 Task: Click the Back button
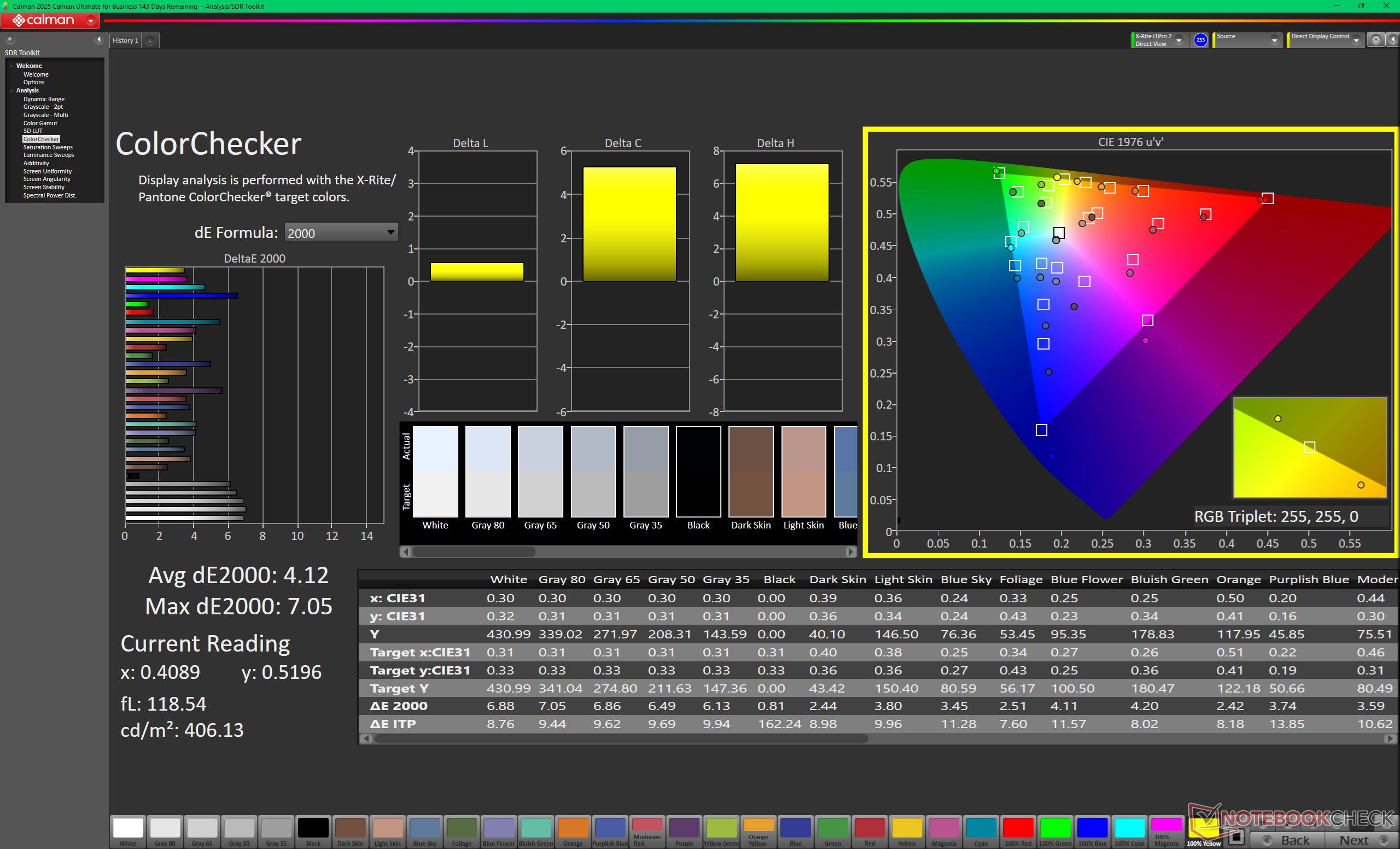coord(1287,840)
